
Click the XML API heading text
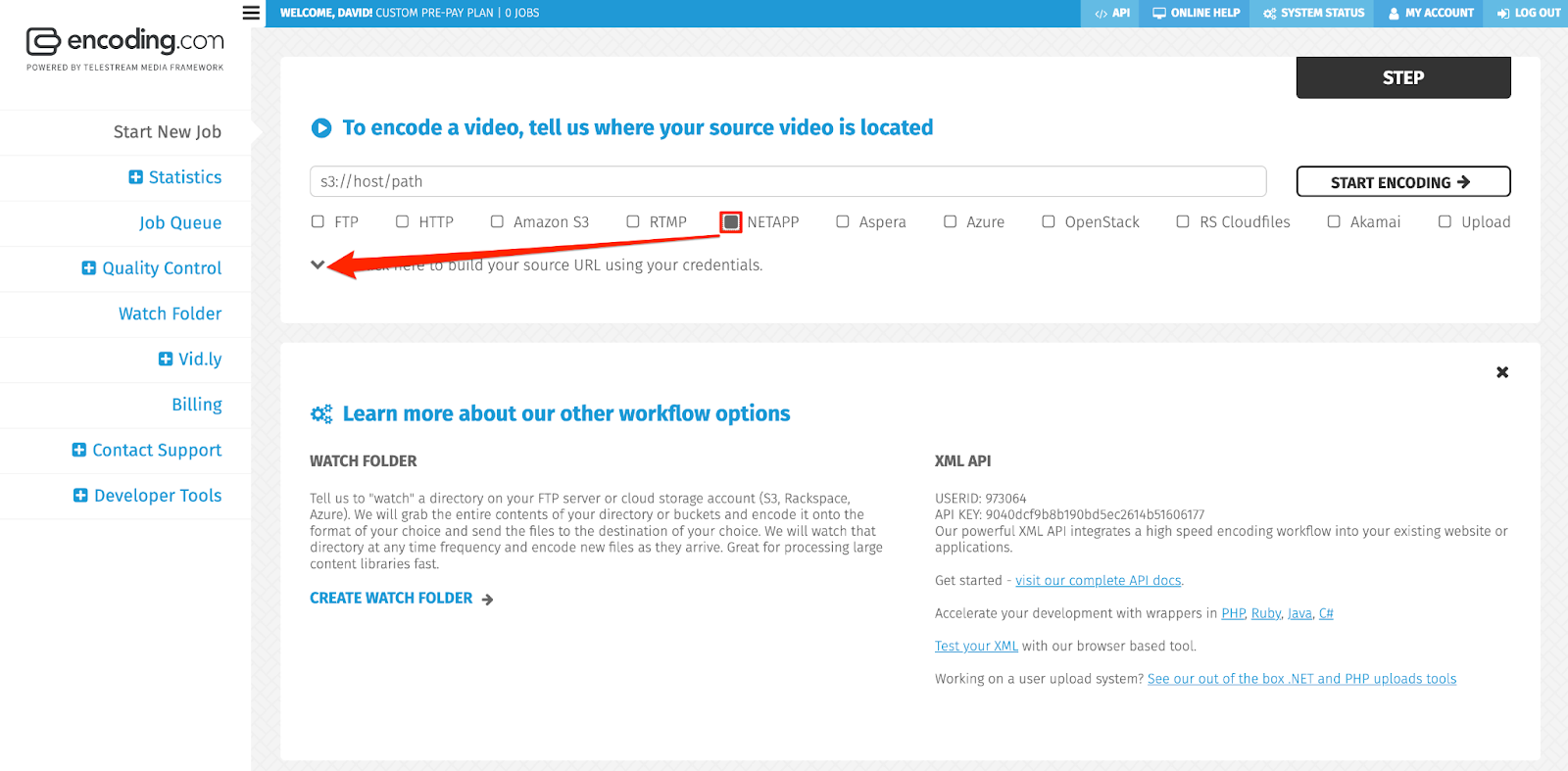click(x=962, y=461)
